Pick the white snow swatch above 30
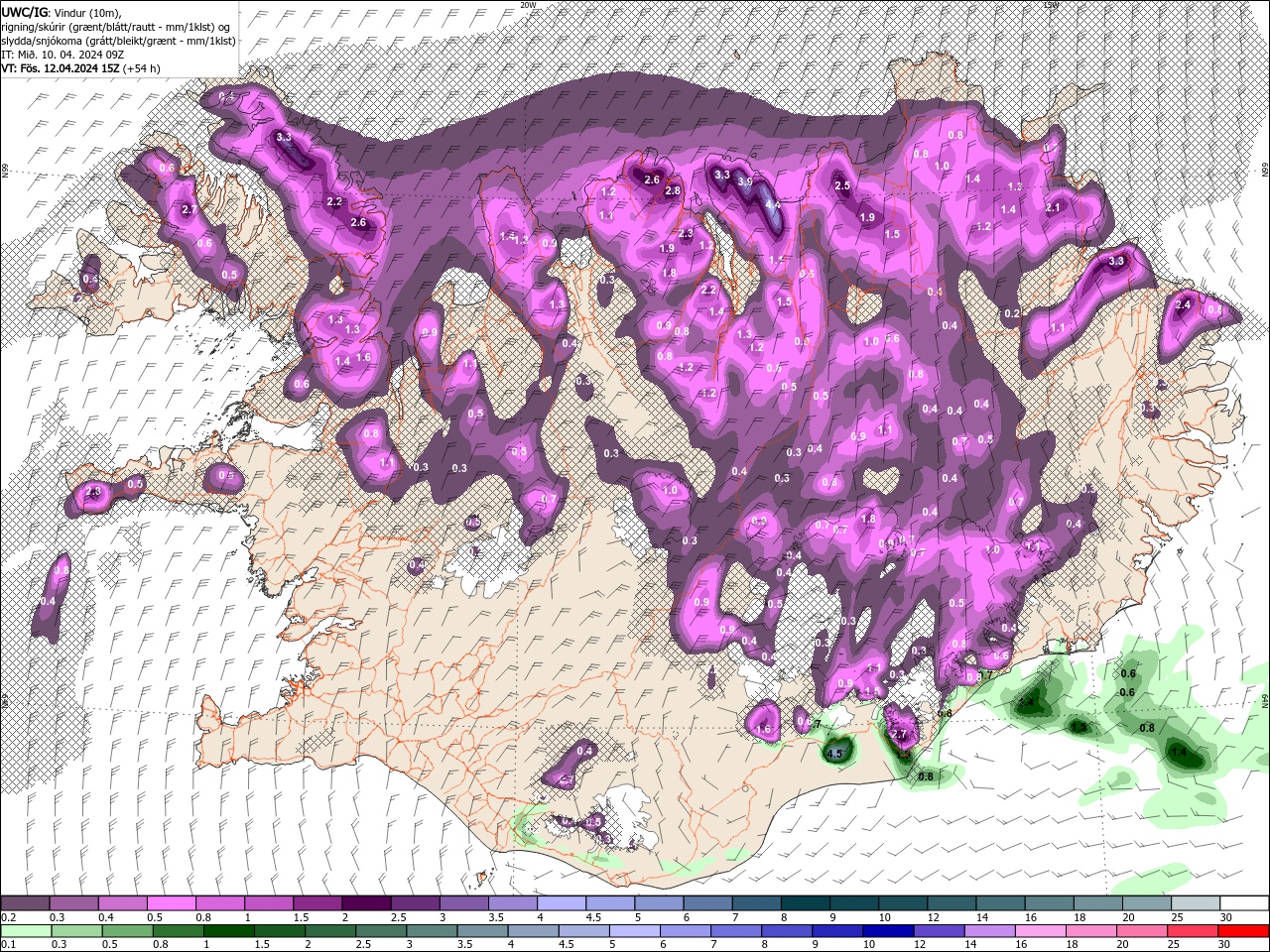The height and width of the screenshot is (952, 1270). click(x=1245, y=903)
